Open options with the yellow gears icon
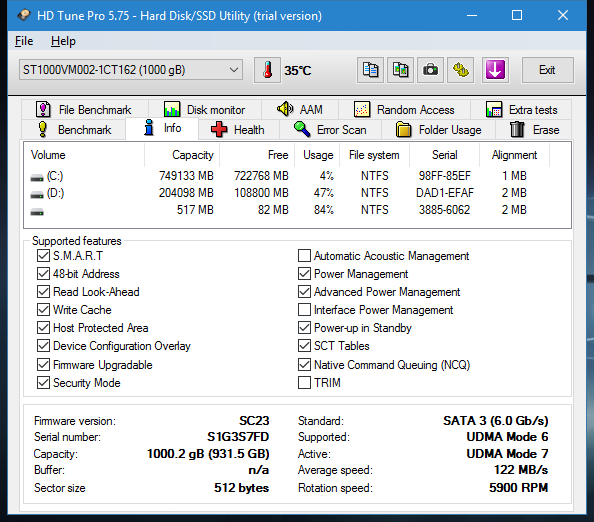The width and height of the screenshot is (594, 522). pyautogui.click(x=461, y=70)
